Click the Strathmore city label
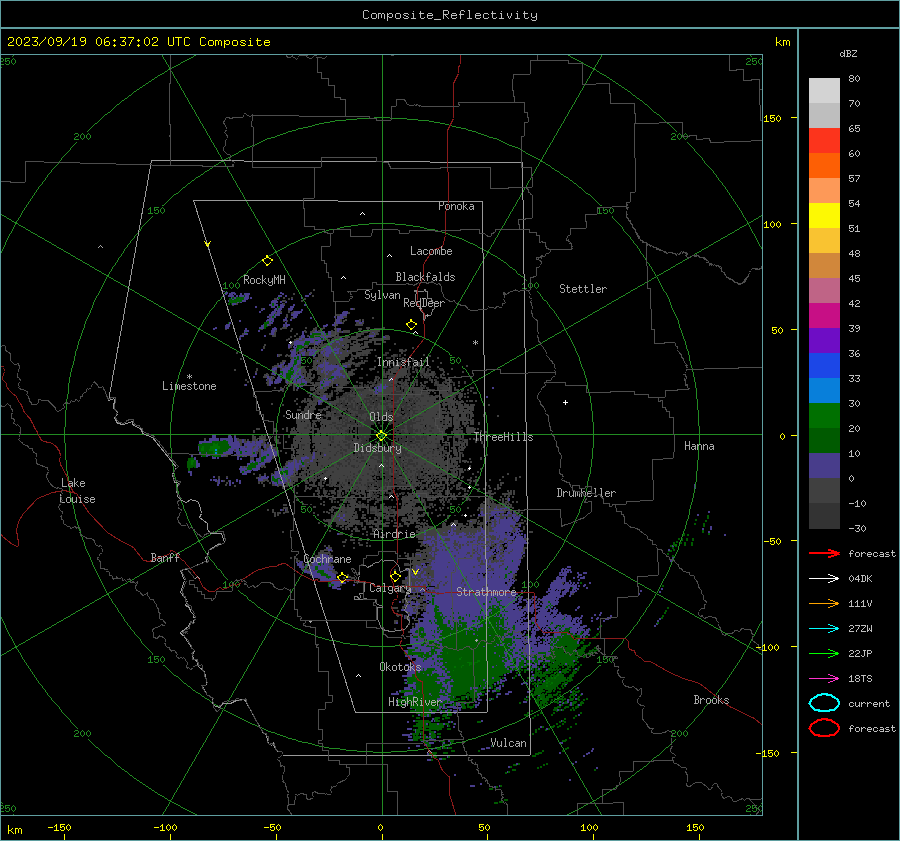Screen dimensions: 900x841 (486, 592)
